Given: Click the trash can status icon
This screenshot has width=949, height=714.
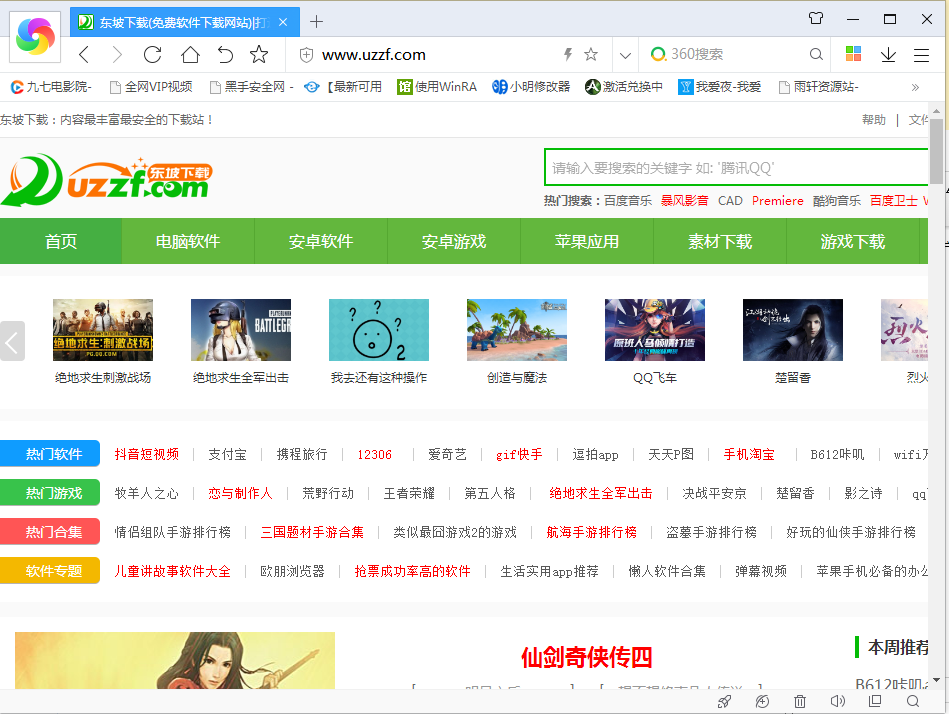Looking at the screenshot, I should (x=800, y=701).
